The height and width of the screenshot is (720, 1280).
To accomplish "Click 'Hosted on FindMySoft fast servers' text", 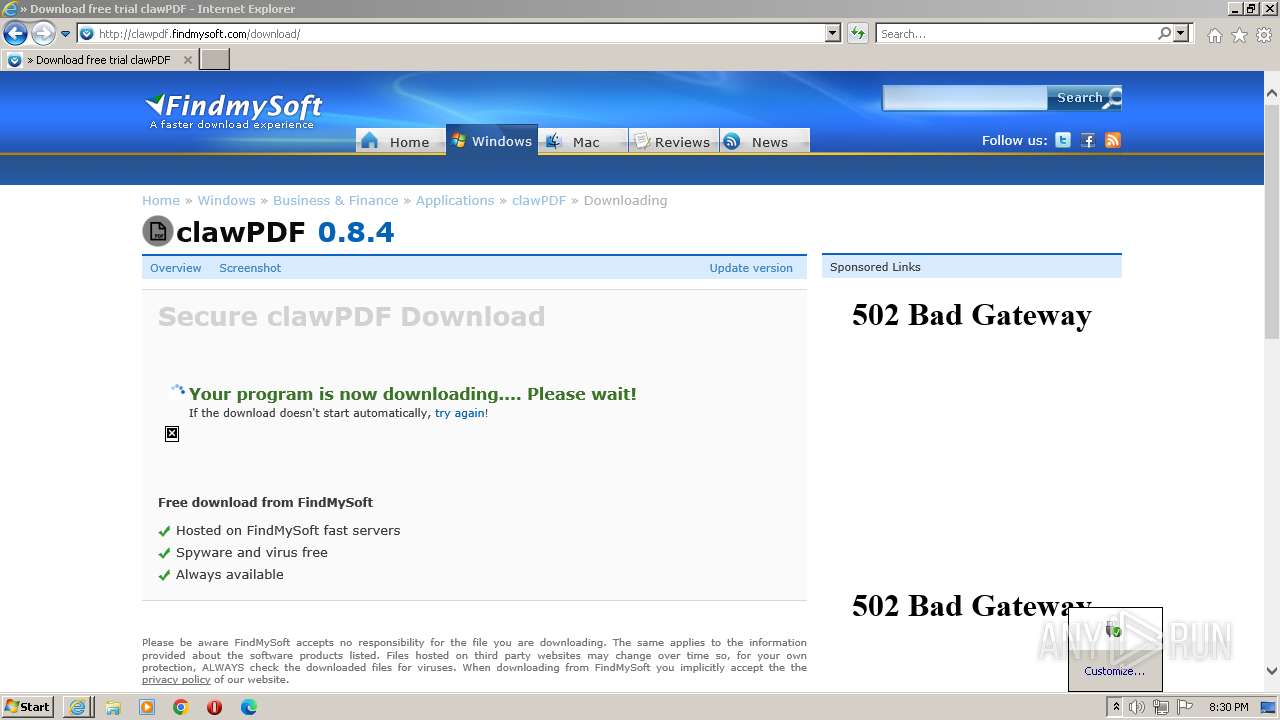I will click(x=288, y=530).
